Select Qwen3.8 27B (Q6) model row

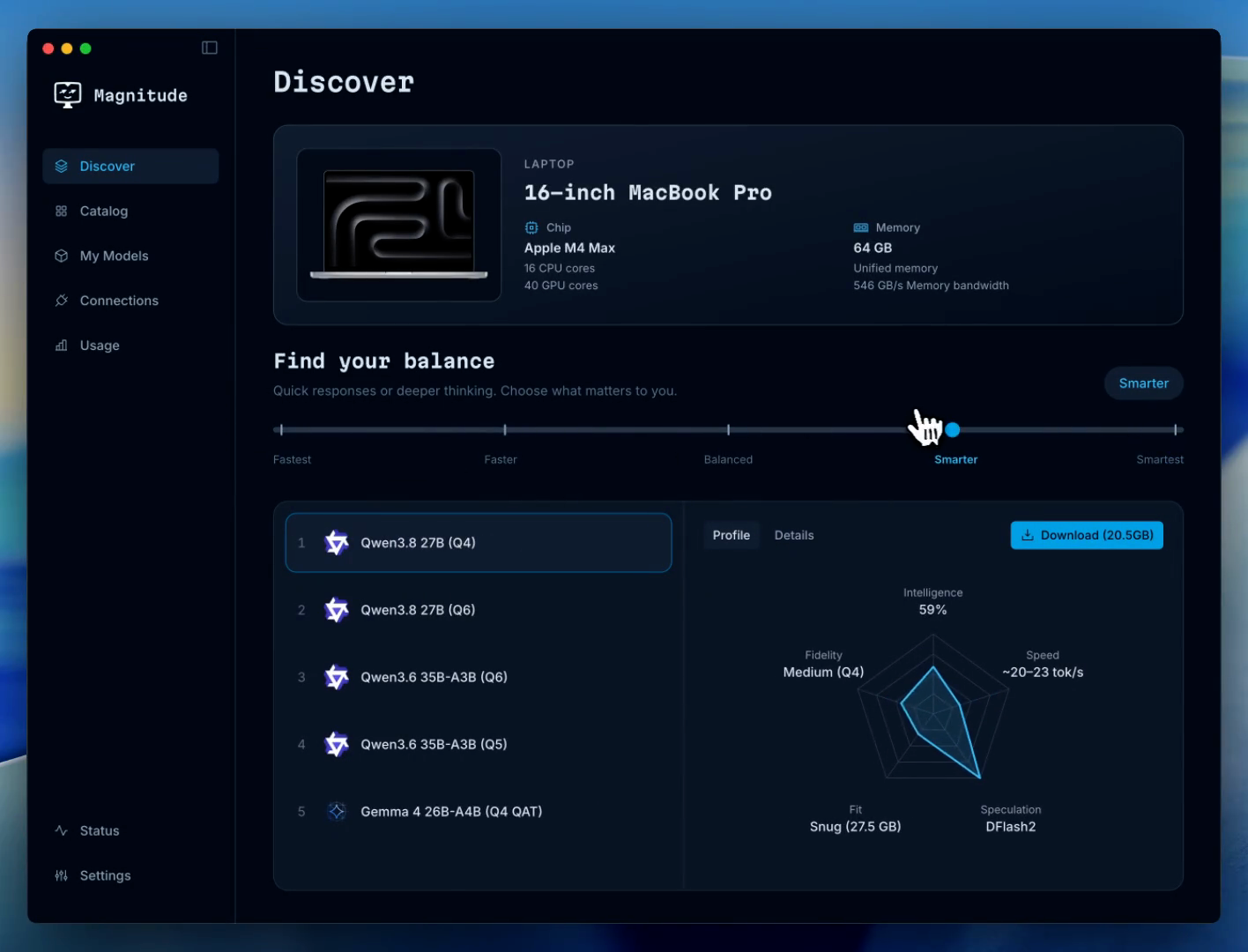pyautogui.click(x=479, y=610)
